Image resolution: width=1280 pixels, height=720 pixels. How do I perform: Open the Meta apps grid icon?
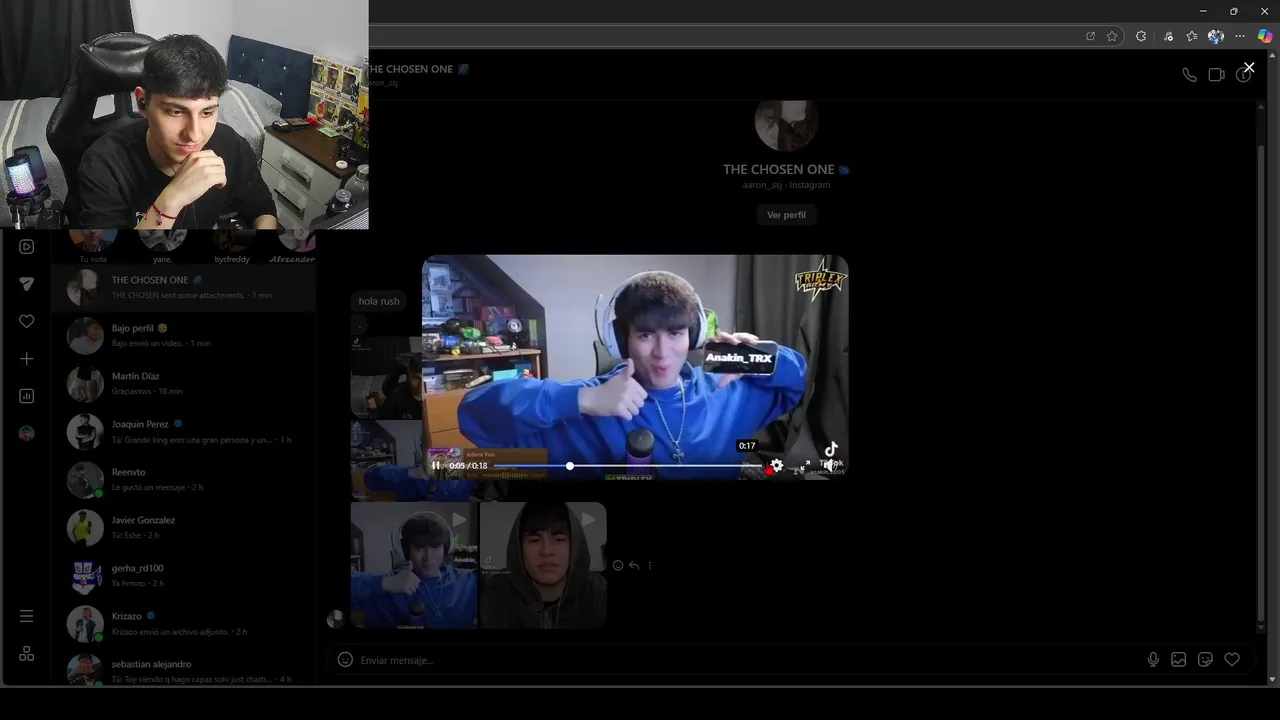point(27,653)
